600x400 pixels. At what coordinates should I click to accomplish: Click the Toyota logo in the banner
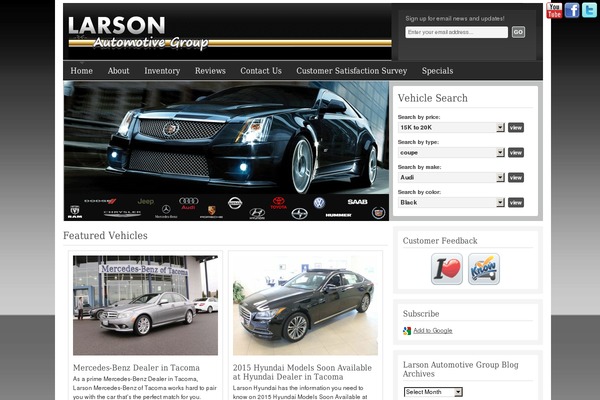(x=279, y=203)
